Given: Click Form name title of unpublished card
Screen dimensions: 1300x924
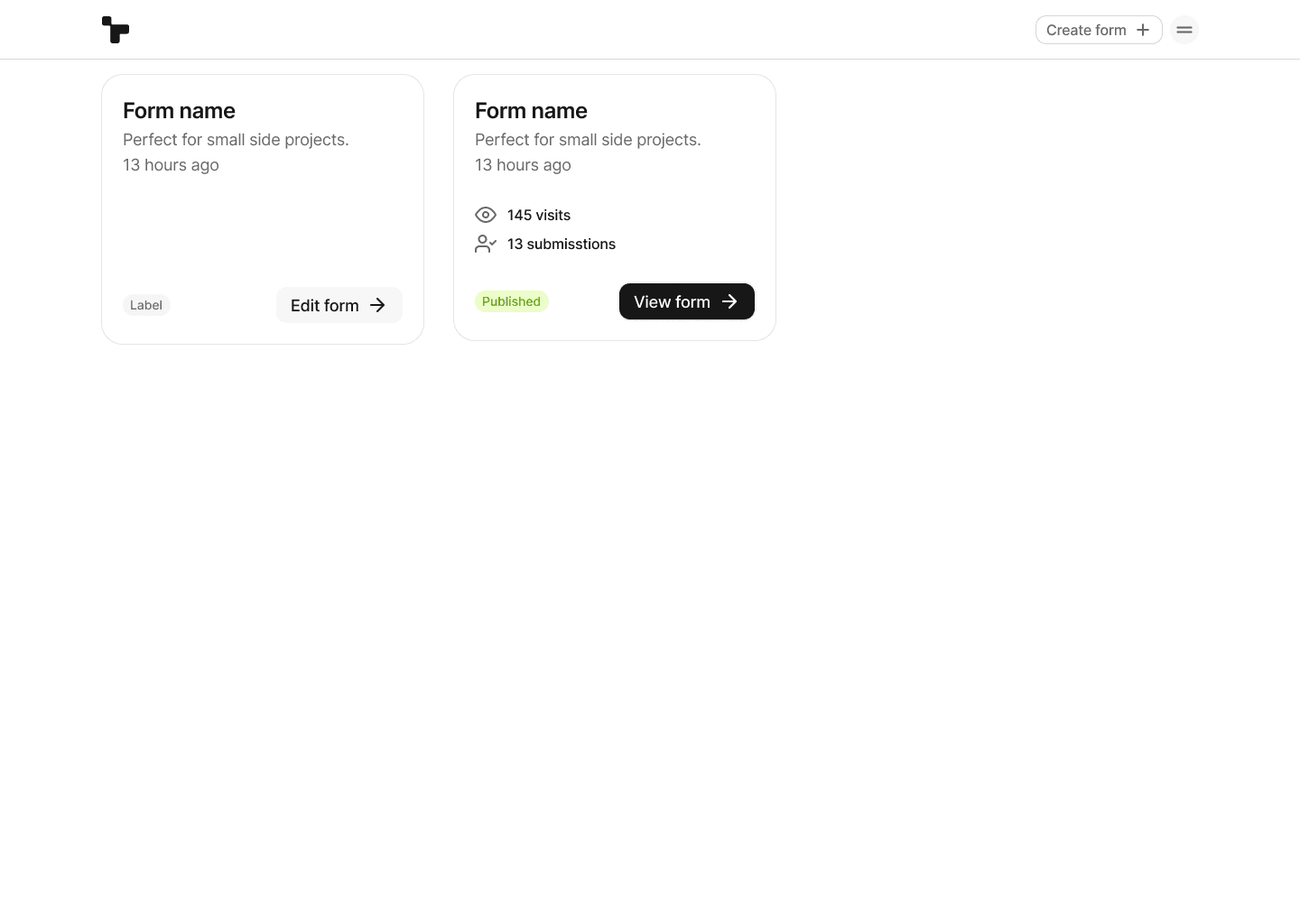Looking at the screenshot, I should (x=179, y=111).
